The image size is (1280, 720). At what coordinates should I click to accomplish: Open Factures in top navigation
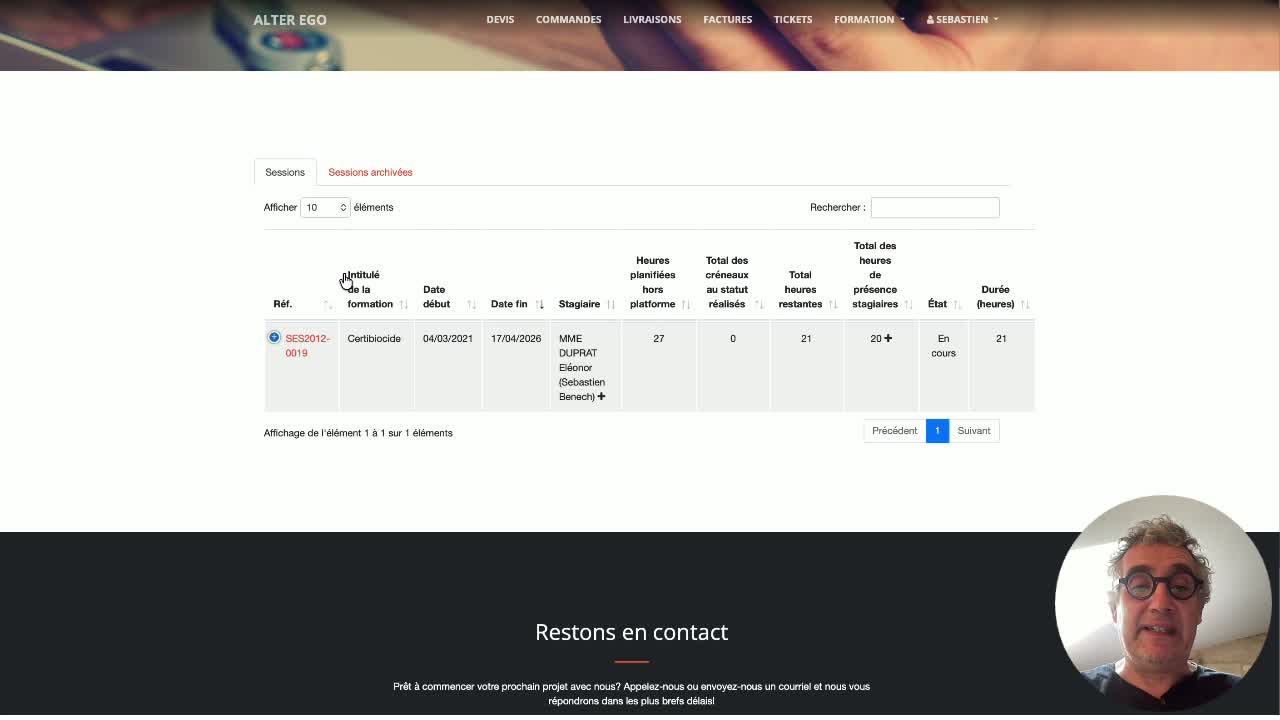727,19
